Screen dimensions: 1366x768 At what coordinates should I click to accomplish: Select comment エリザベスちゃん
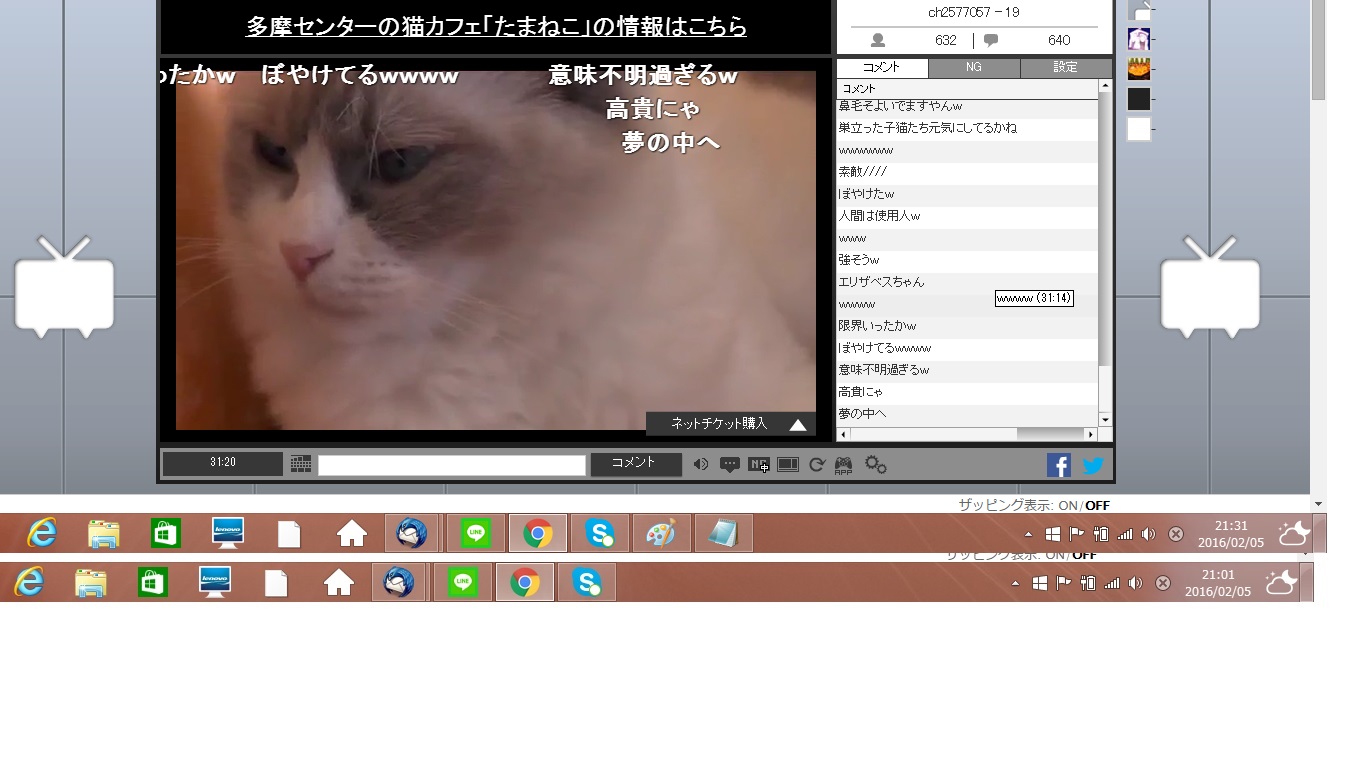967,282
